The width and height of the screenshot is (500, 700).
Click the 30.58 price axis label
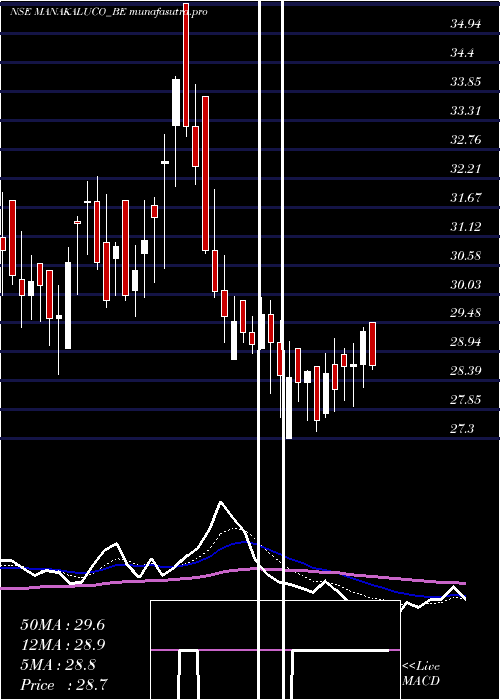(466, 256)
